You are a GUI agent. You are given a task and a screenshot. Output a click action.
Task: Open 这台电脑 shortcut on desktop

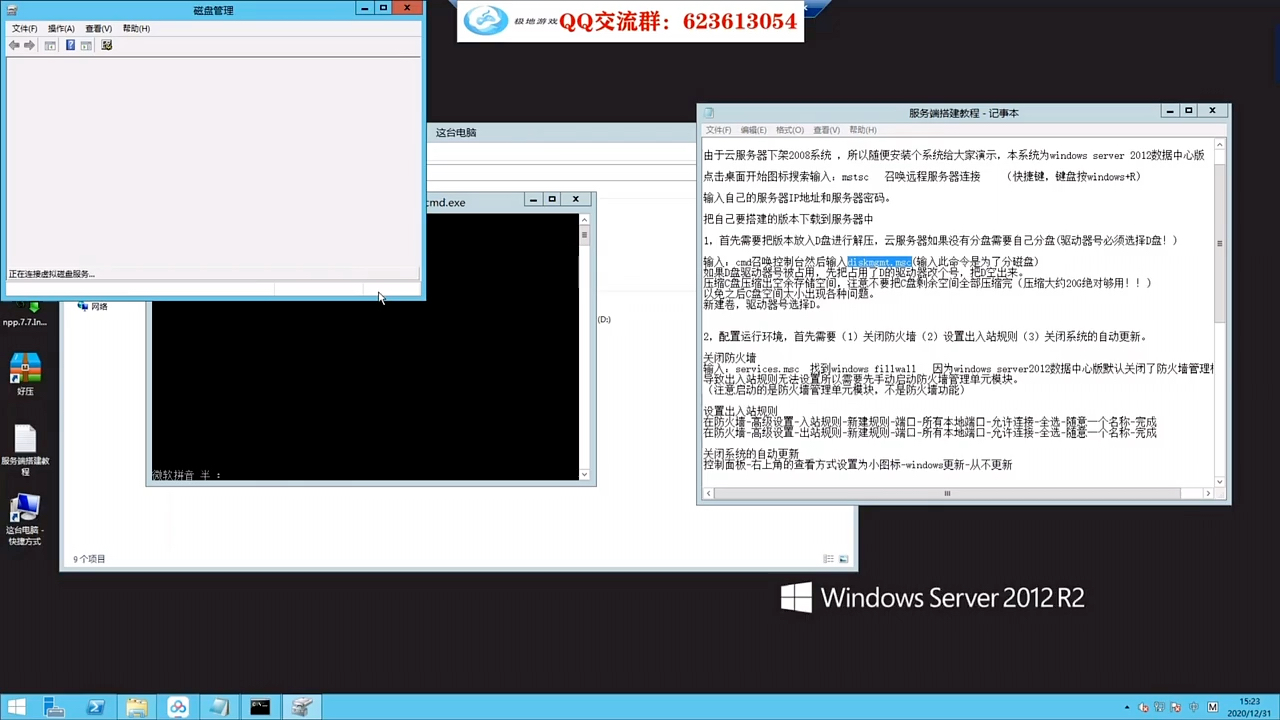25,520
